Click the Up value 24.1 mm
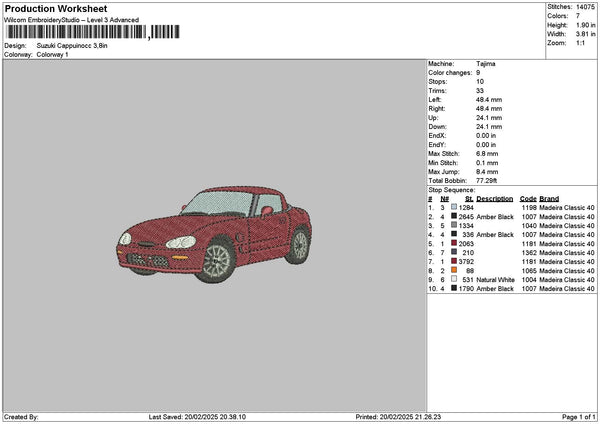Screen dimensions: 600x424 [x=489, y=118]
